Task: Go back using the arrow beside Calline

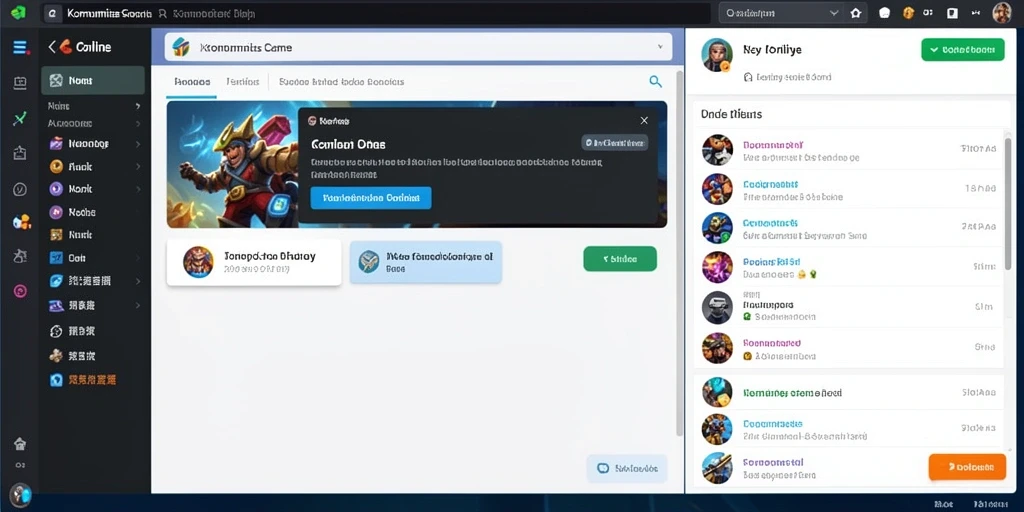Action: click(52, 47)
